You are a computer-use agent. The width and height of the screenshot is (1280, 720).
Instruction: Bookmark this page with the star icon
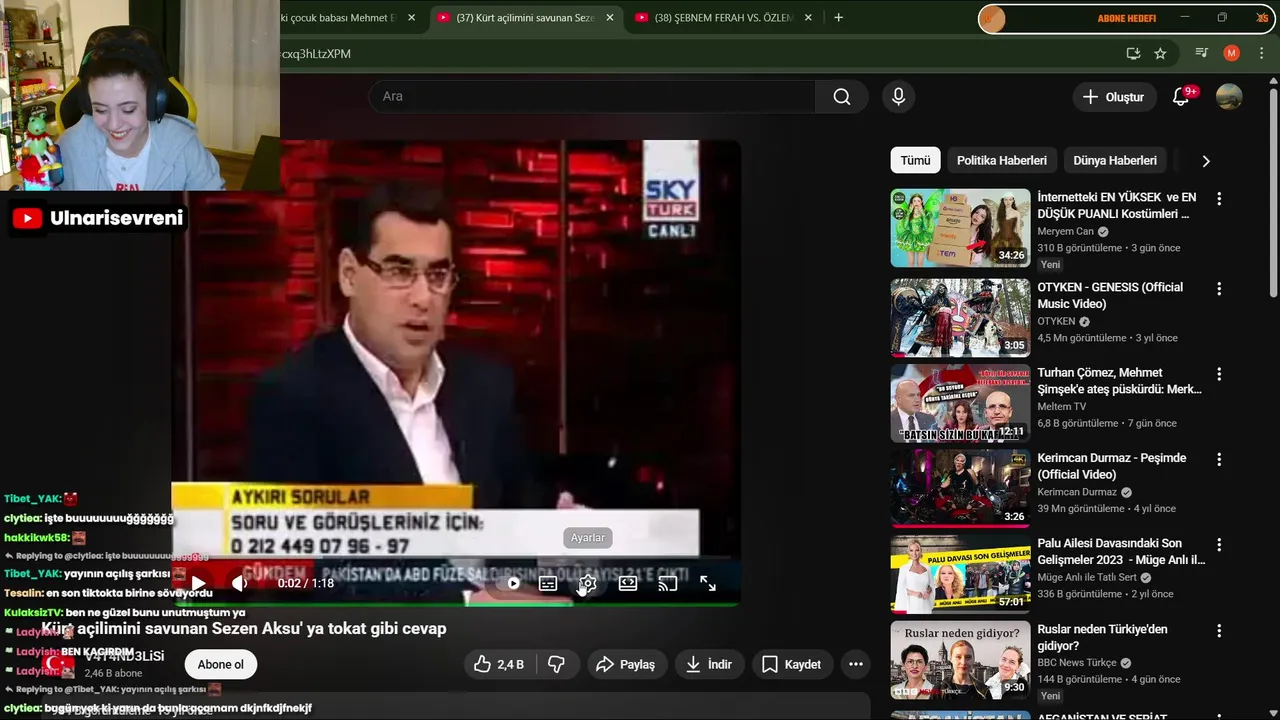[1160, 53]
